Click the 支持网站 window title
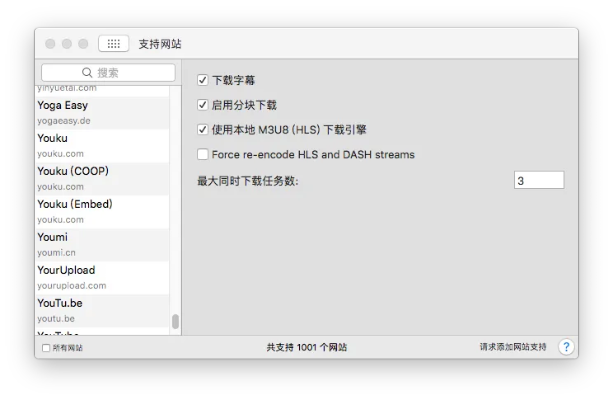Image resolution: width=613 pixels, height=400 pixels. tap(160, 44)
